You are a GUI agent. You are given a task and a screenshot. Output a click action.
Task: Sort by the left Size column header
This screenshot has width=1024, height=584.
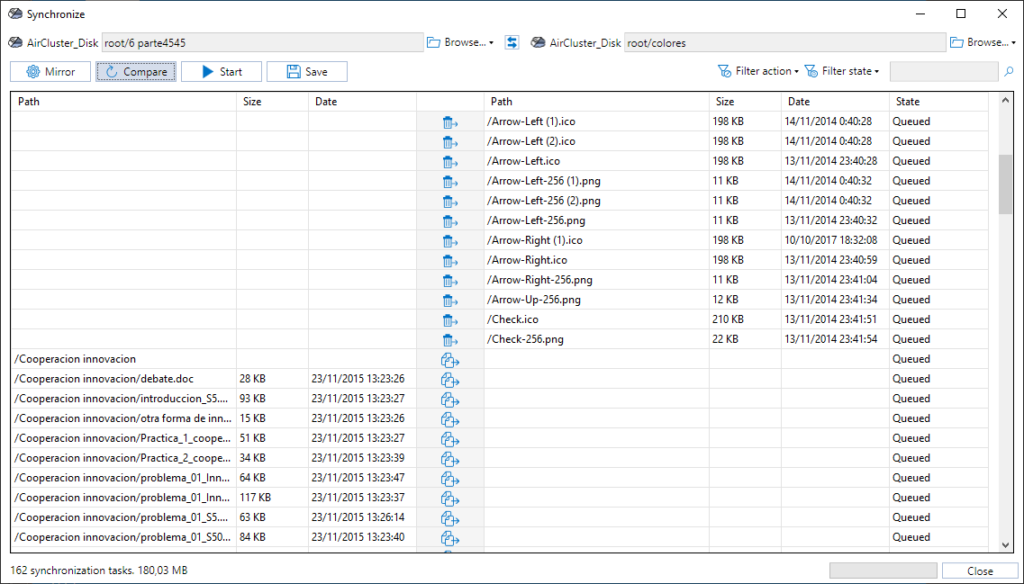pyautogui.click(x=272, y=101)
